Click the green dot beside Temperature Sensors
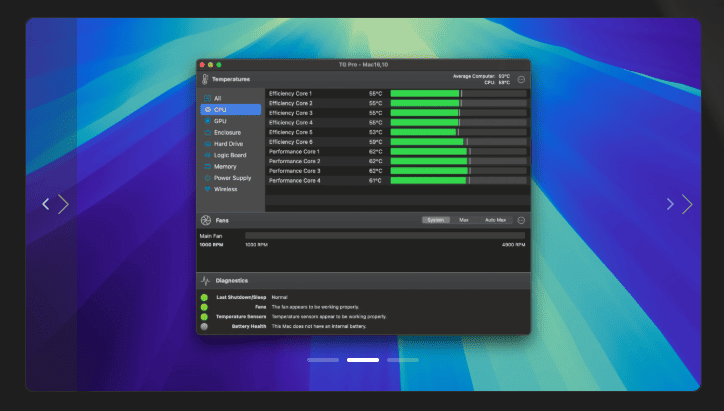 click(204, 317)
